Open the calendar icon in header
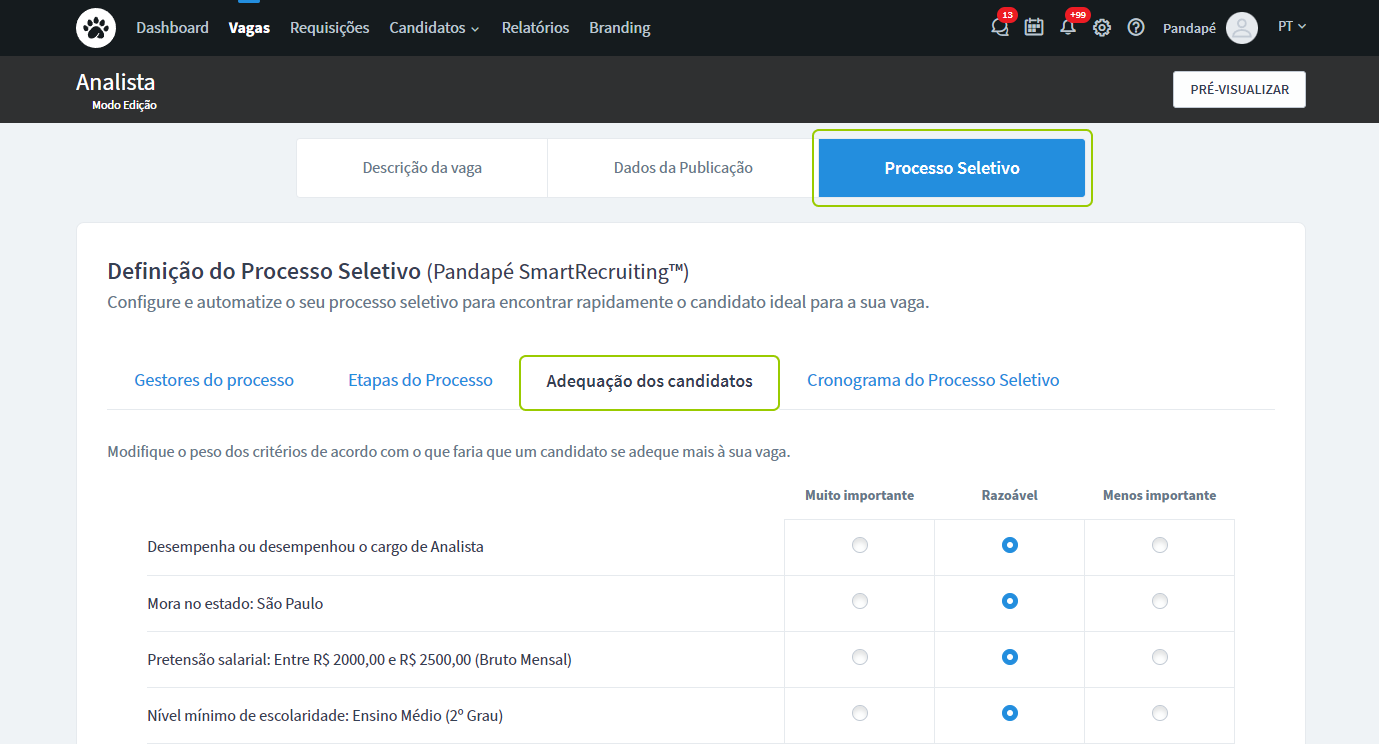 pyautogui.click(x=1034, y=28)
